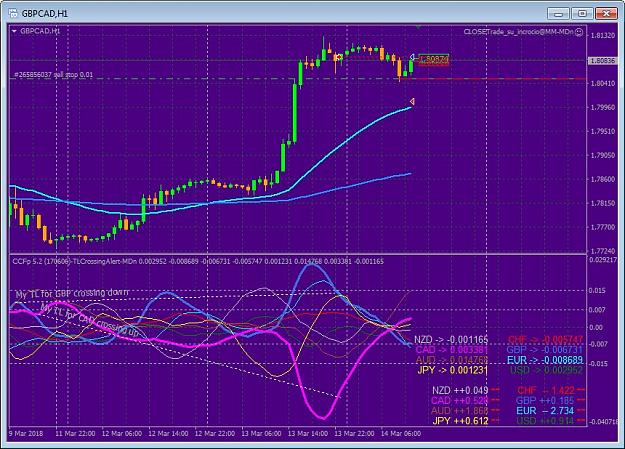
Task: Click the CHF -- 1.422 strength reading
Action: pyautogui.click(x=546, y=390)
